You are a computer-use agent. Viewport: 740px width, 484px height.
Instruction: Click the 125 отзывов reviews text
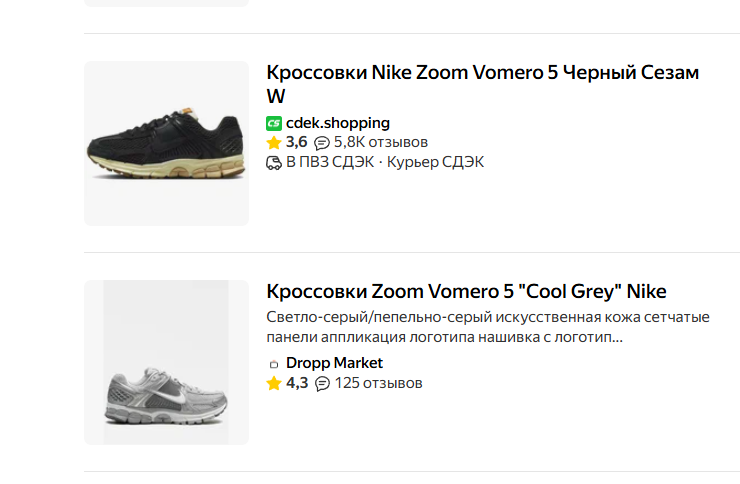pyautogui.click(x=378, y=383)
